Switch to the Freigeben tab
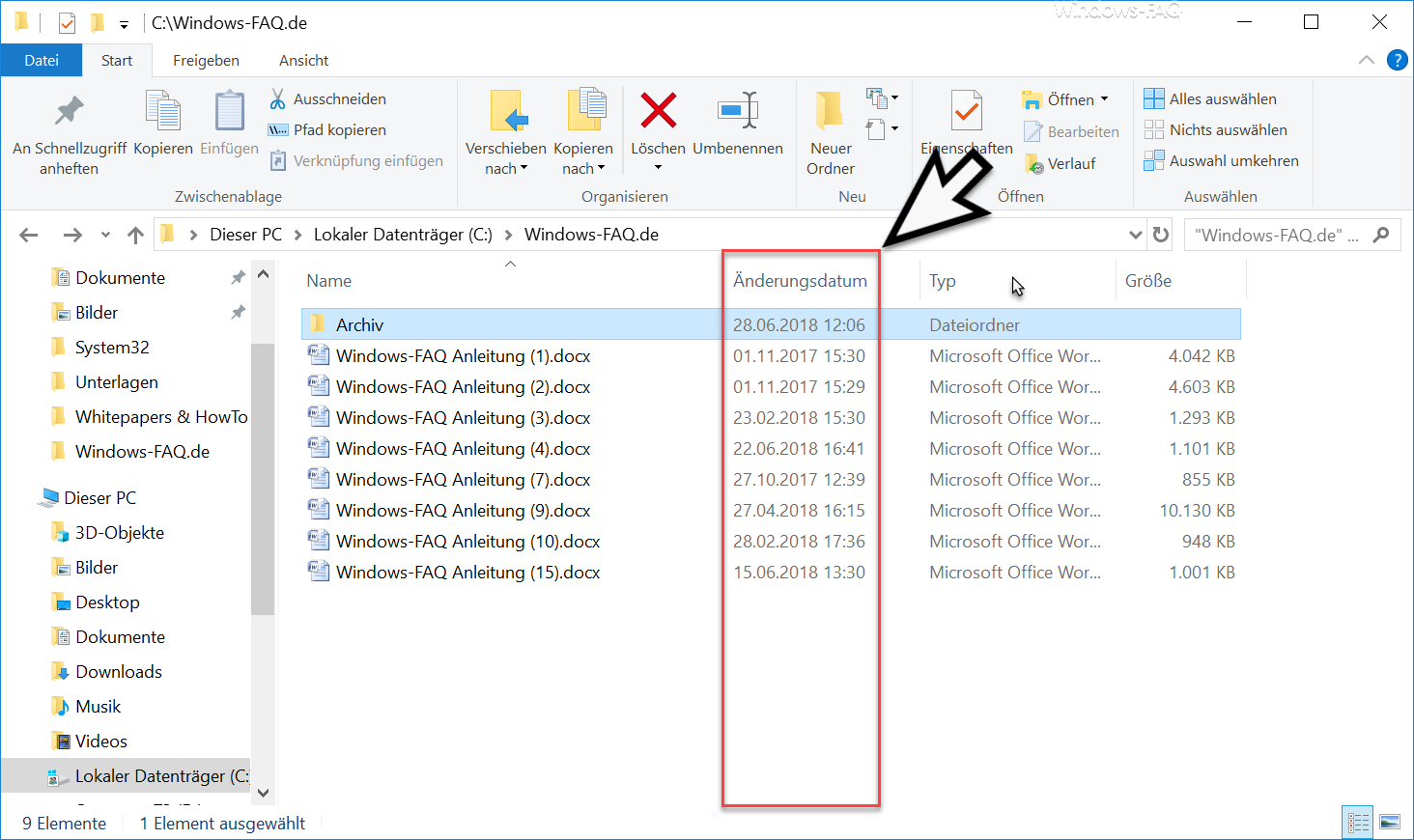 206,60
